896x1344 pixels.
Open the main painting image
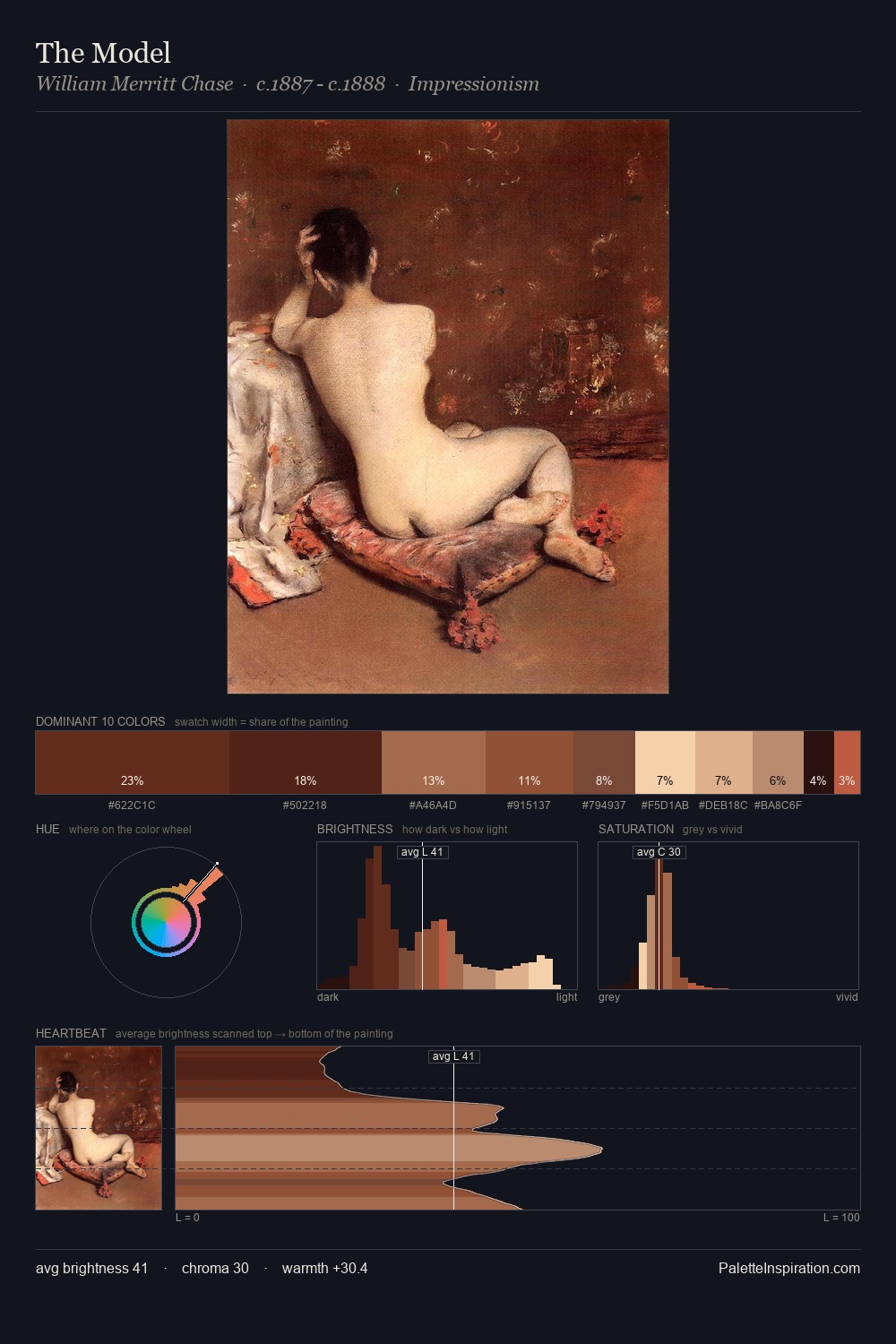448,407
